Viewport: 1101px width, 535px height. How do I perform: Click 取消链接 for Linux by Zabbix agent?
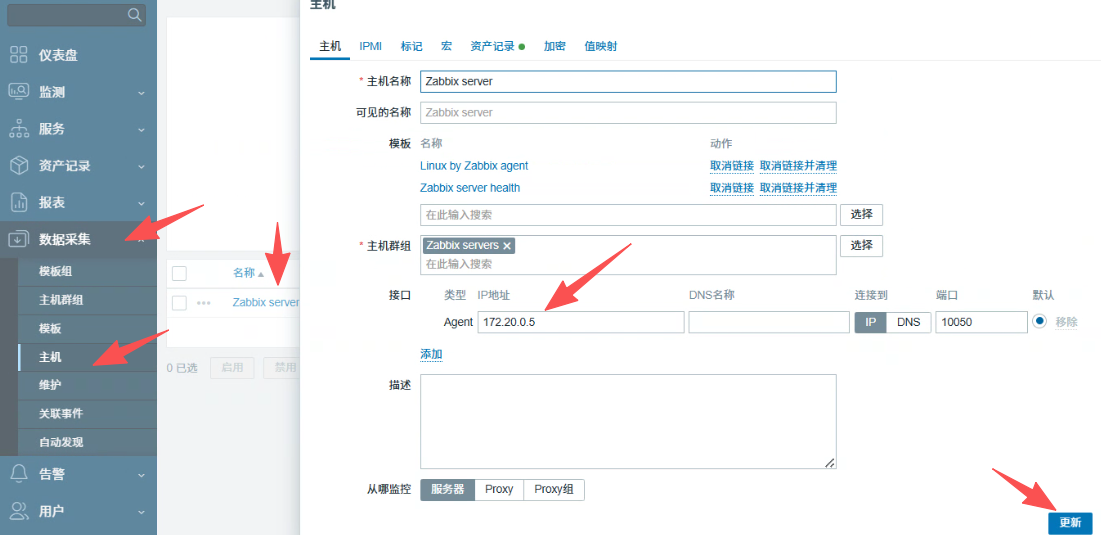(732, 166)
